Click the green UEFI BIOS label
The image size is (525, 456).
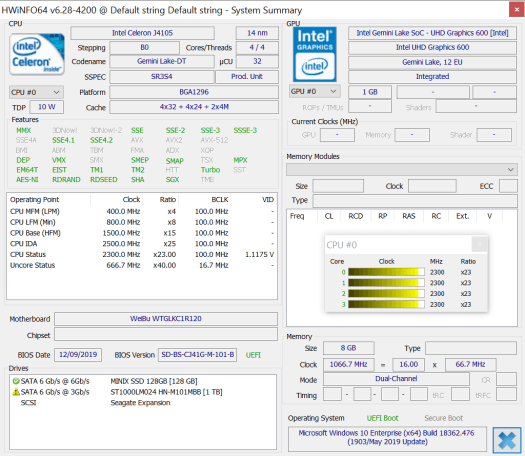coord(253,355)
